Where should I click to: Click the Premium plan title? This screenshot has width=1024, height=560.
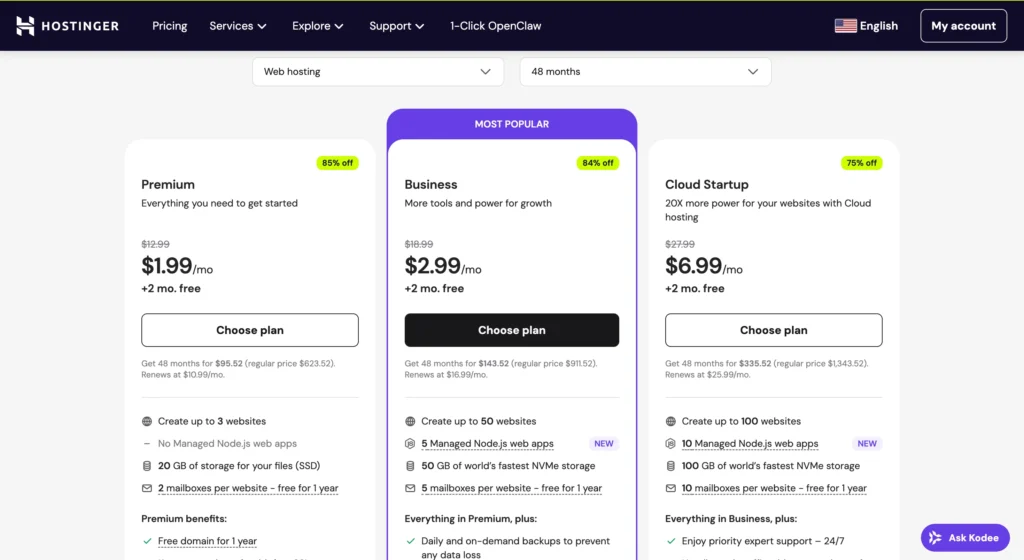(168, 185)
